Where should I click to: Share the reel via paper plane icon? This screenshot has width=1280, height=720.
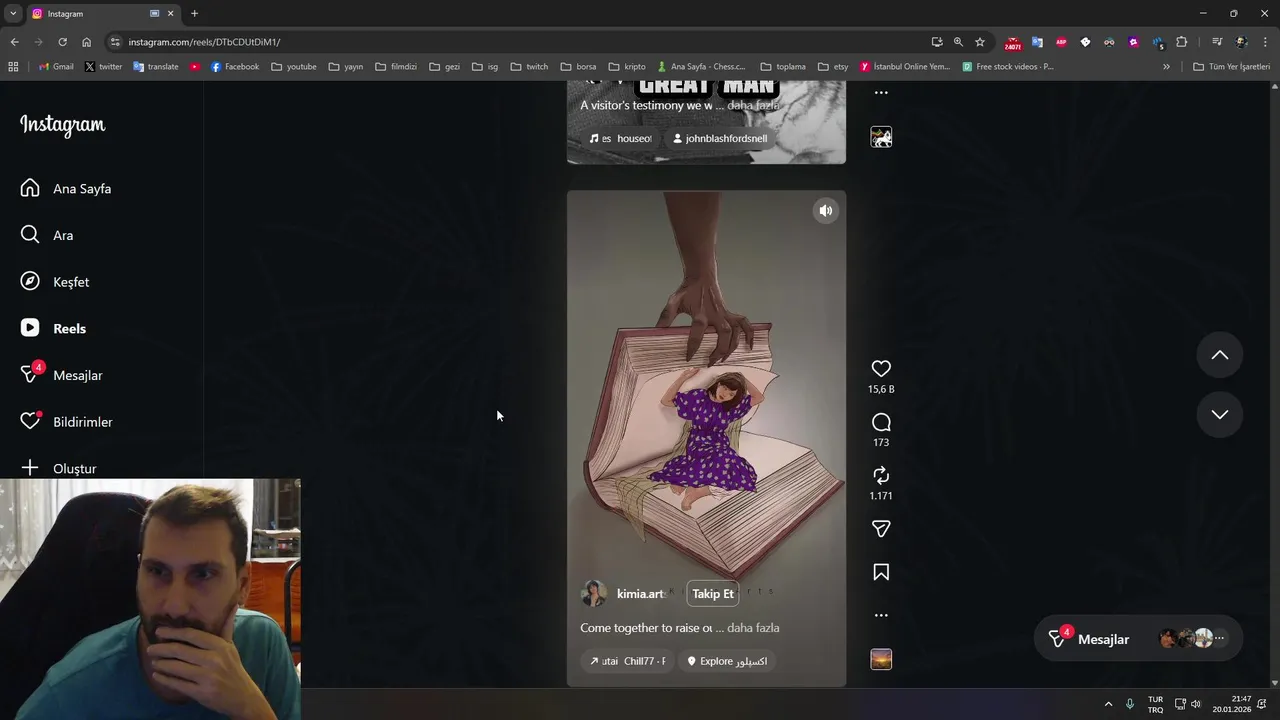881,529
